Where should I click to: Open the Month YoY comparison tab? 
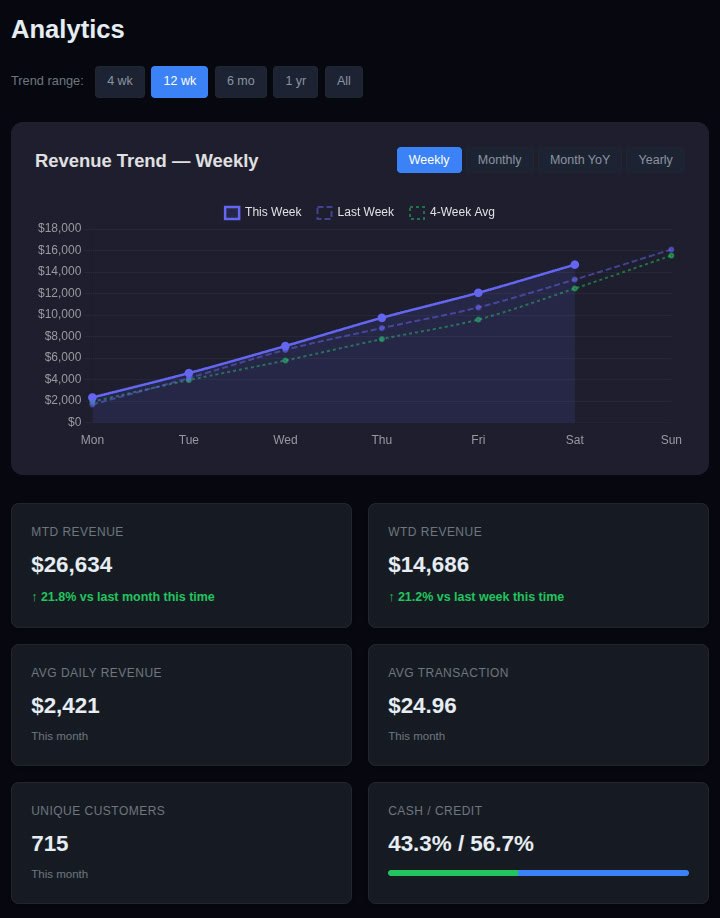[x=580, y=160]
